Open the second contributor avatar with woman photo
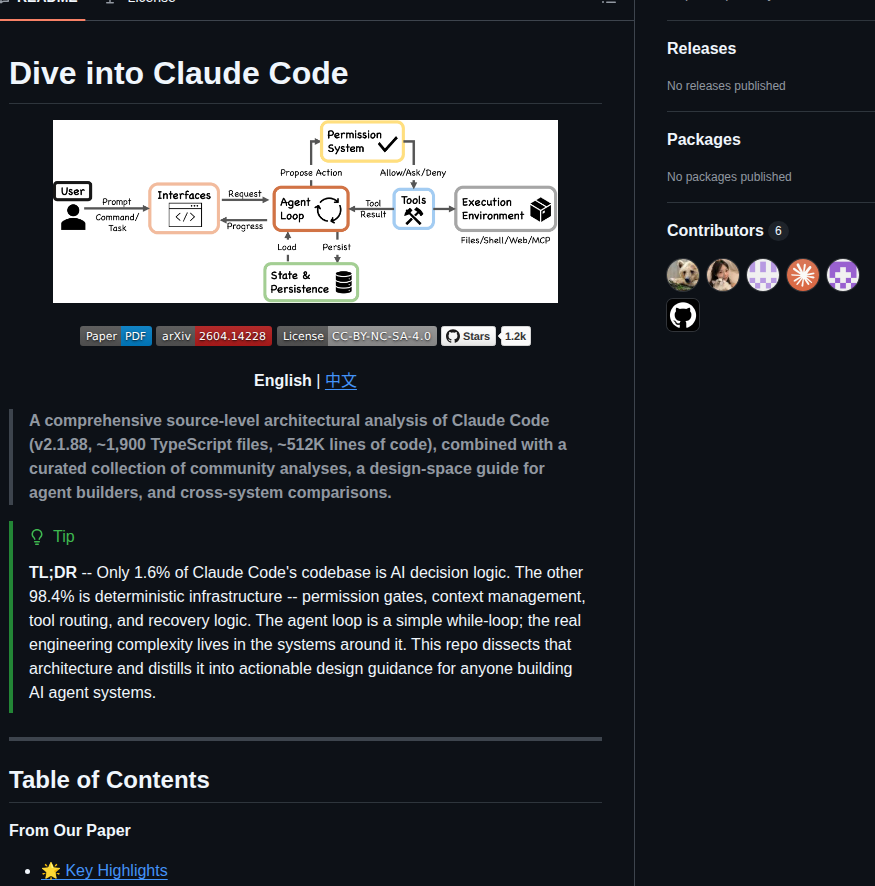875x886 pixels. pos(723,275)
